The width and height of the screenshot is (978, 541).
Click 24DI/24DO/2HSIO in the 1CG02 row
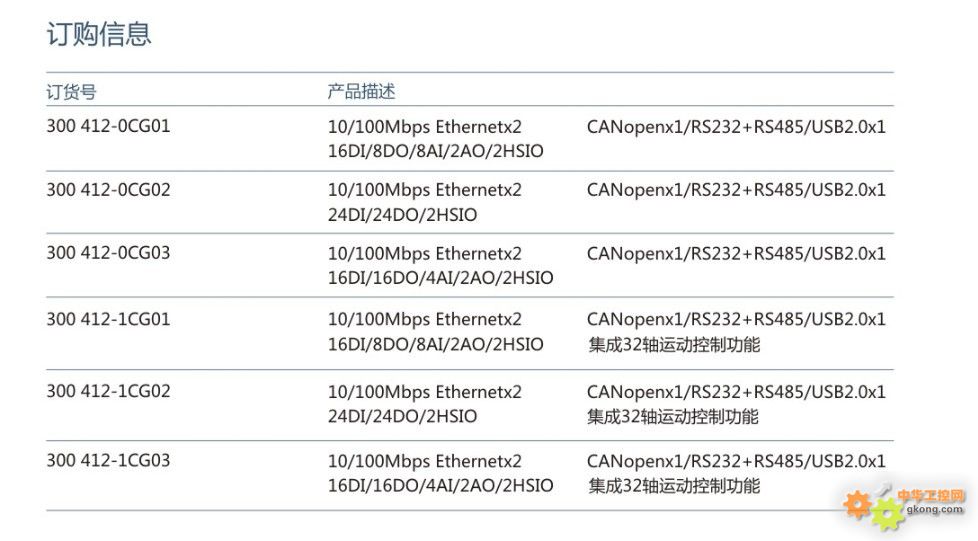pyautogui.click(x=402, y=416)
